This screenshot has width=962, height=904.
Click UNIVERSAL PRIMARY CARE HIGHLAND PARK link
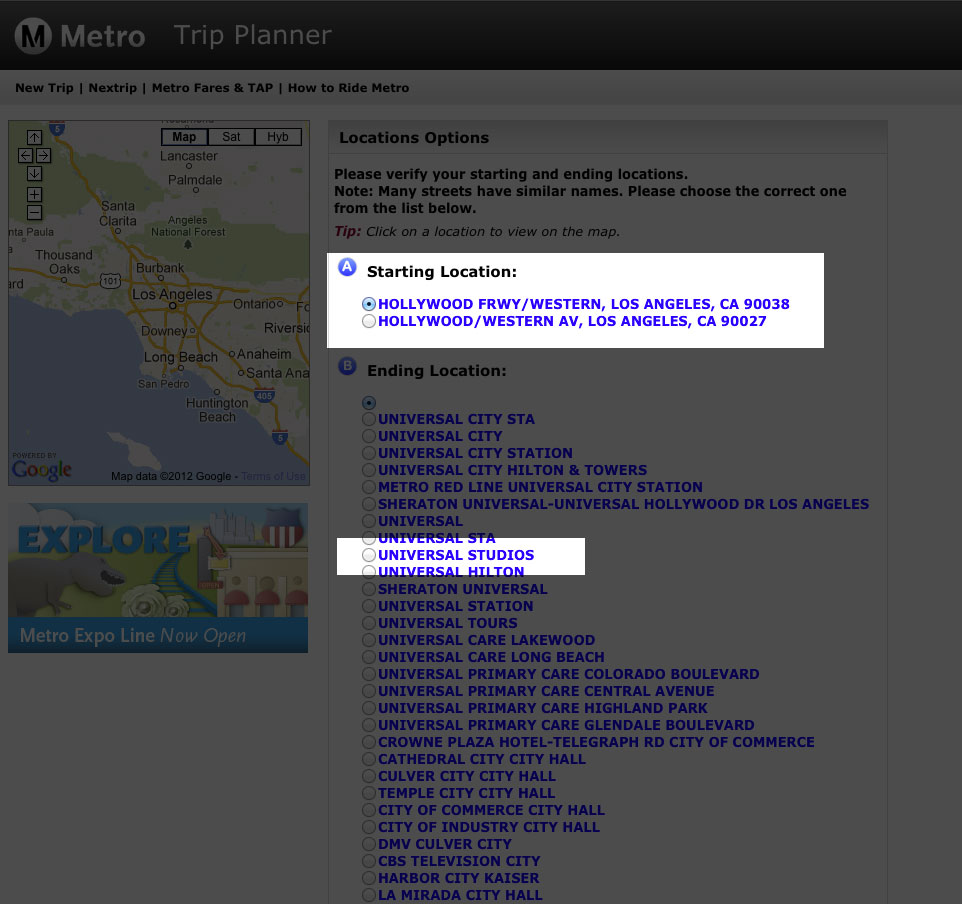click(542, 708)
